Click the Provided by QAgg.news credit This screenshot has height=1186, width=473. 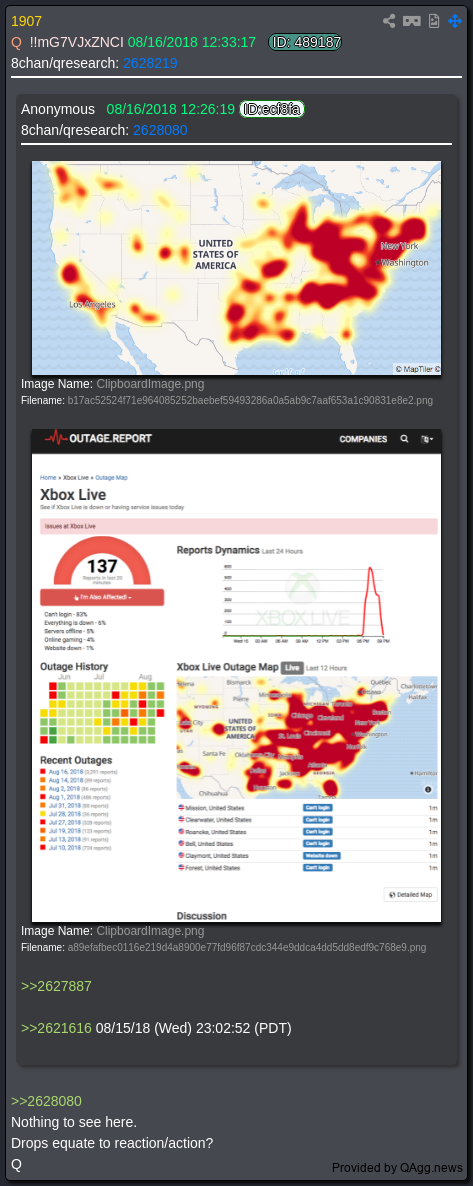coord(397,1168)
